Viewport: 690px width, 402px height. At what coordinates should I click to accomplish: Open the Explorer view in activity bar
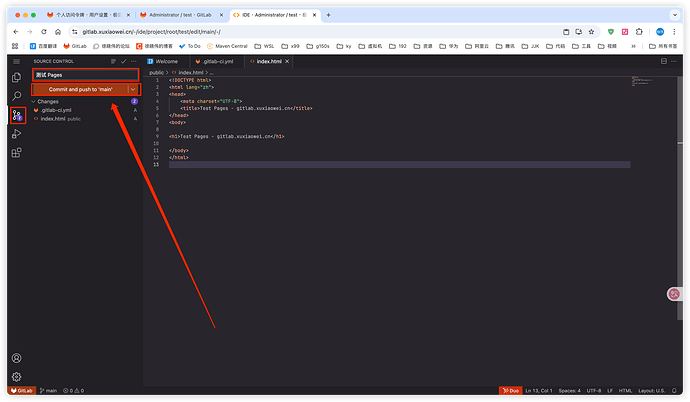(16, 77)
